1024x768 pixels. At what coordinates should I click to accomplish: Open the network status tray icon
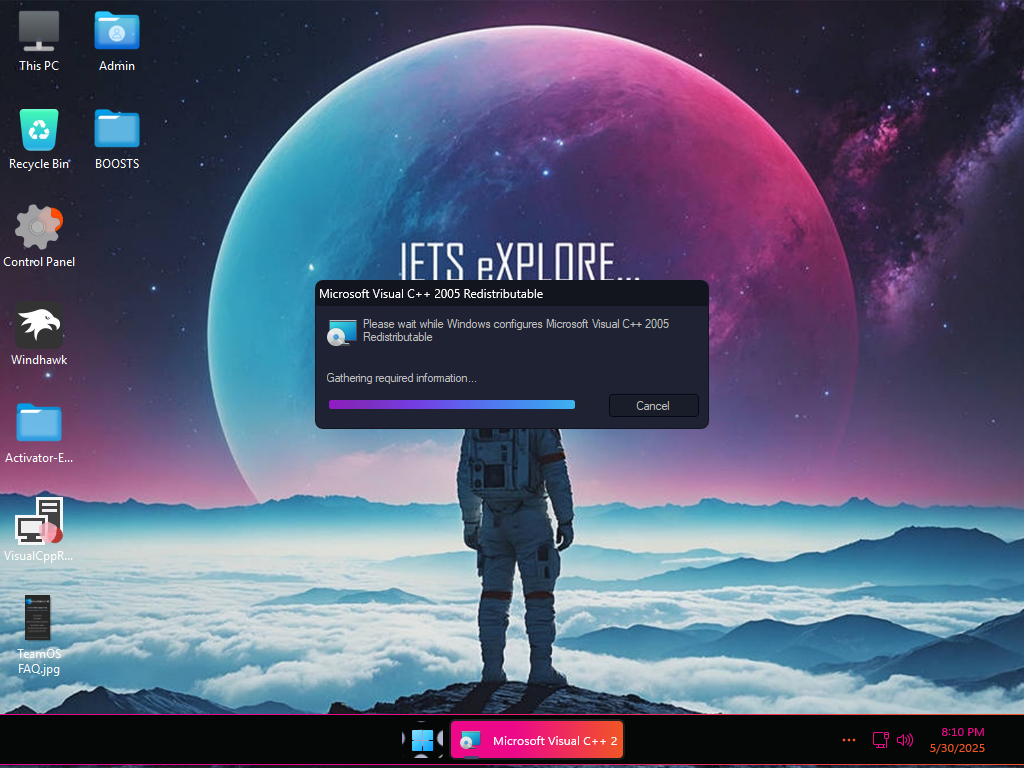(x=880, y=740)
